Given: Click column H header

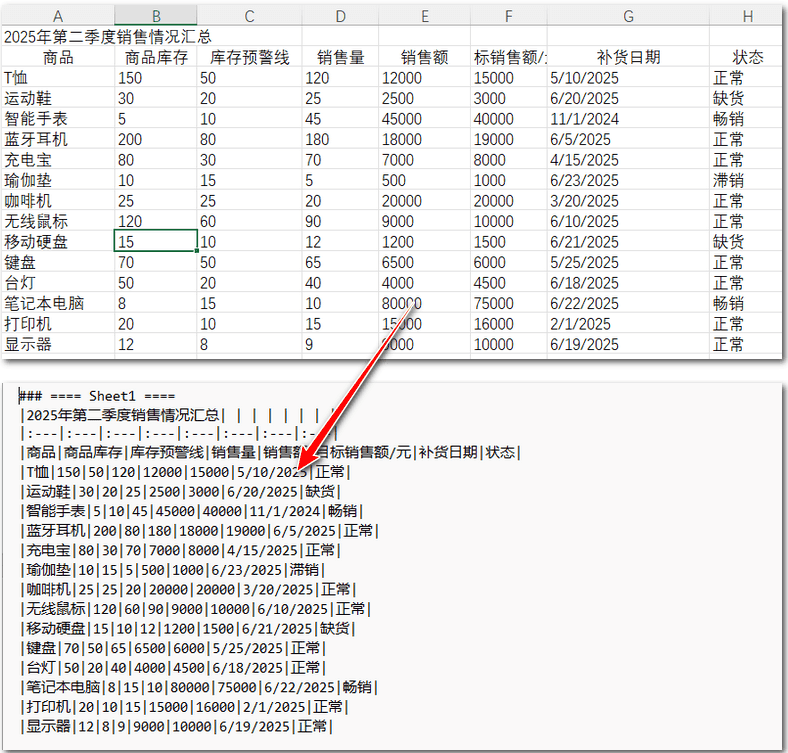Looking at the screenshot, I should click(747, 16).
